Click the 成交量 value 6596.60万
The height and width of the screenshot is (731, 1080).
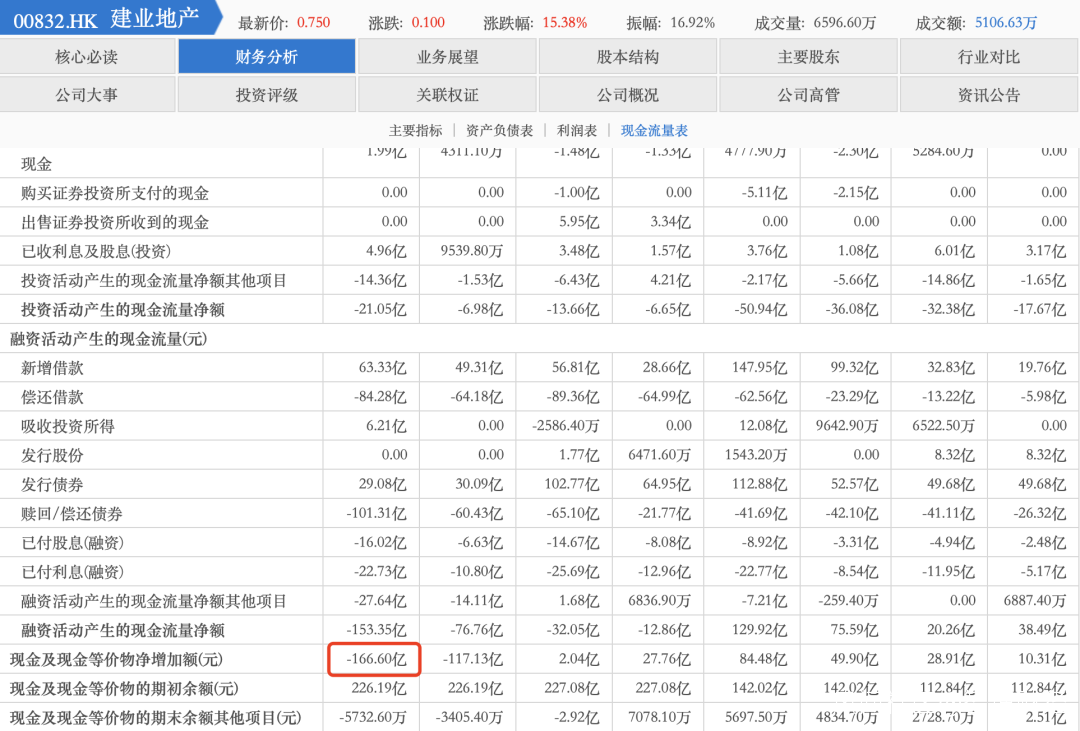[844, 23]
